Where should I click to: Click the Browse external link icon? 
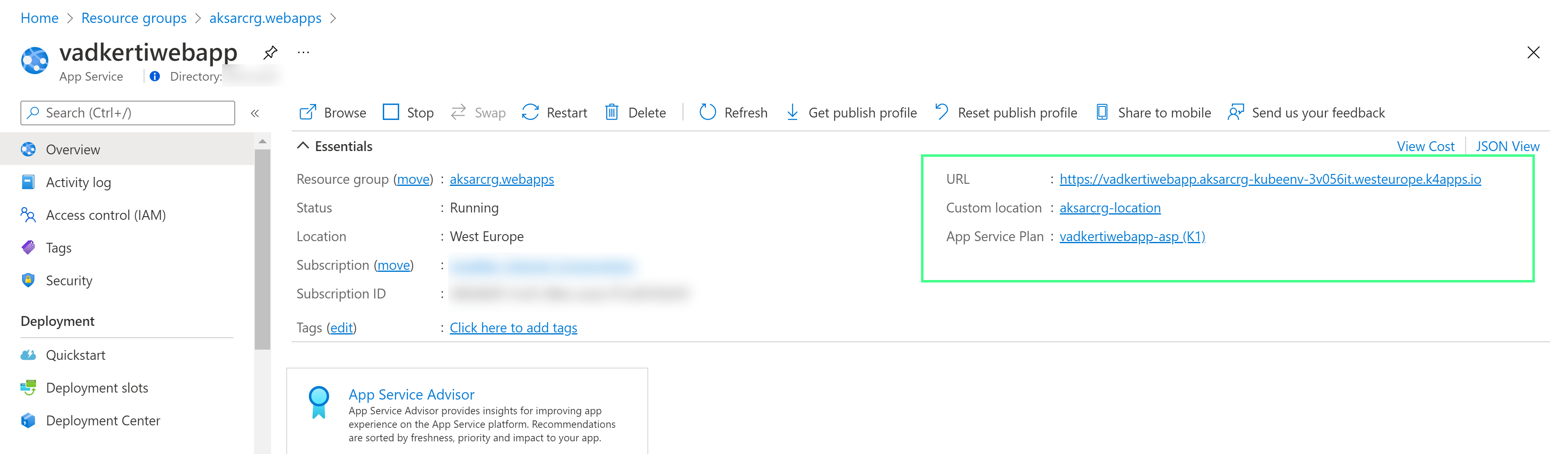[308, 113]
